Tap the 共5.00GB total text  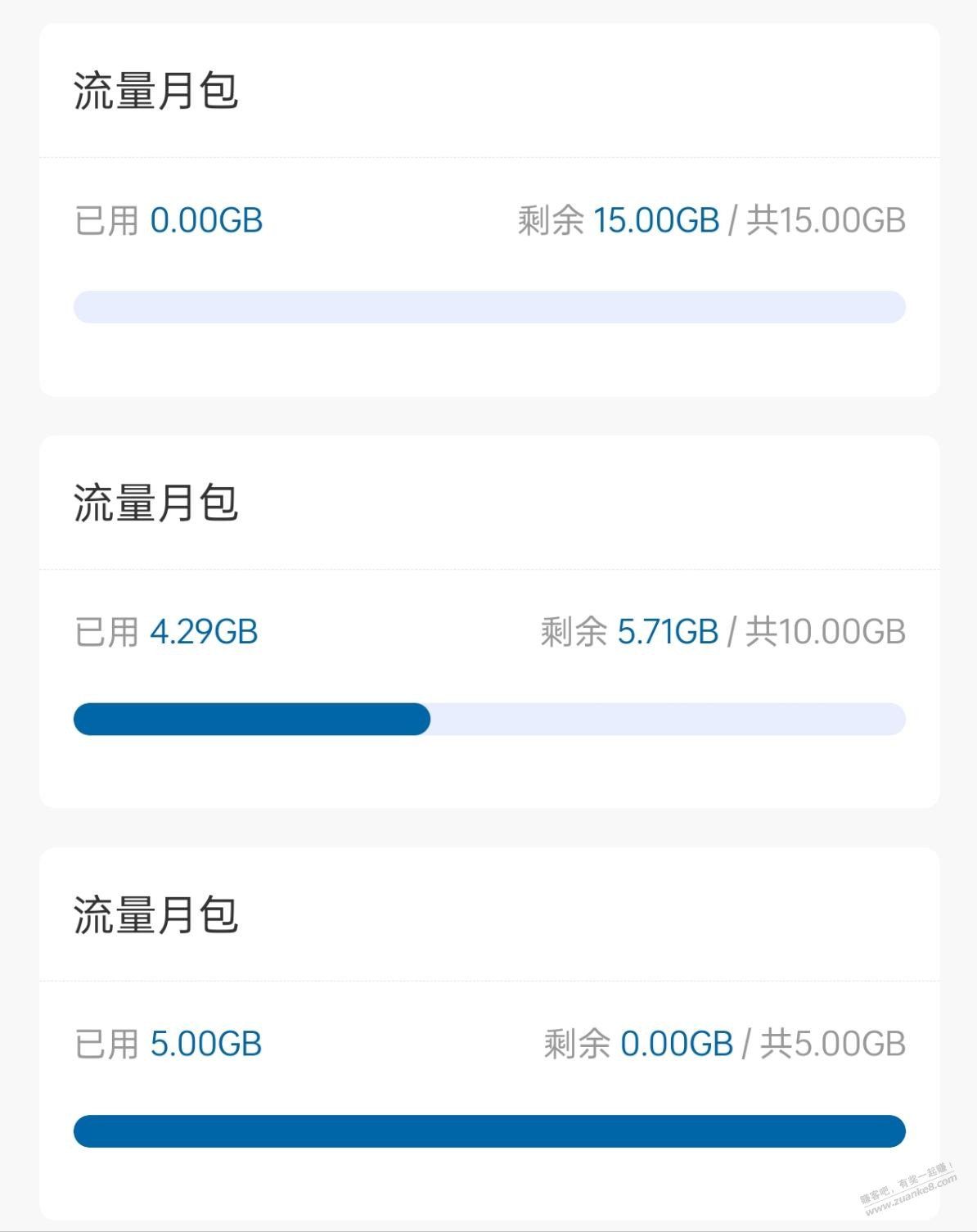point(832,1045)
